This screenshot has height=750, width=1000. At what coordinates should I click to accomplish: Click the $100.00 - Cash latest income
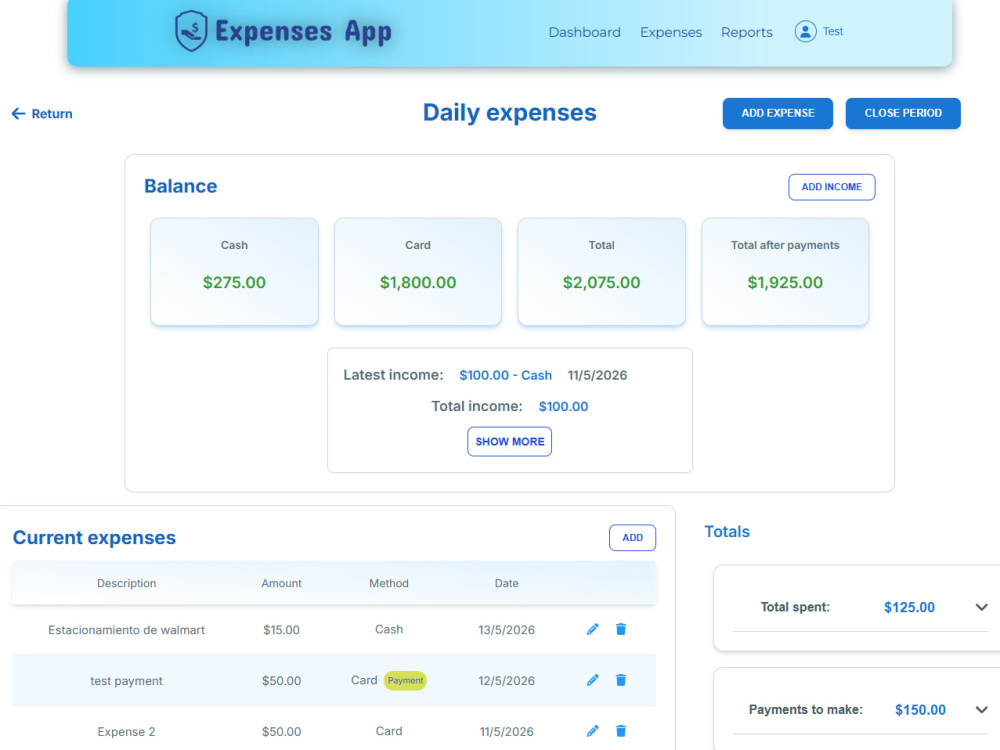(x=505, y=375)
